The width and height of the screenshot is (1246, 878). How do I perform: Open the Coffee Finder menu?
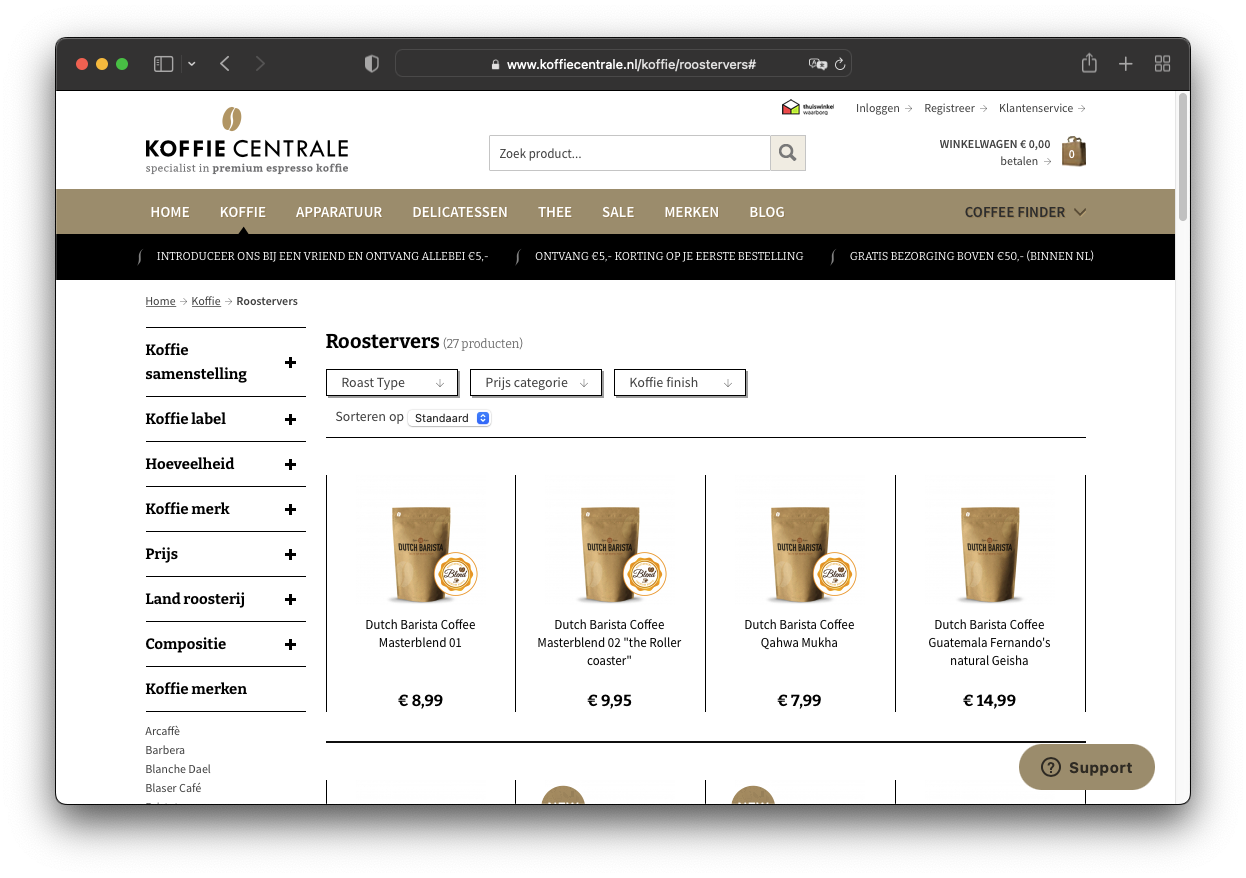point(1025,212)
